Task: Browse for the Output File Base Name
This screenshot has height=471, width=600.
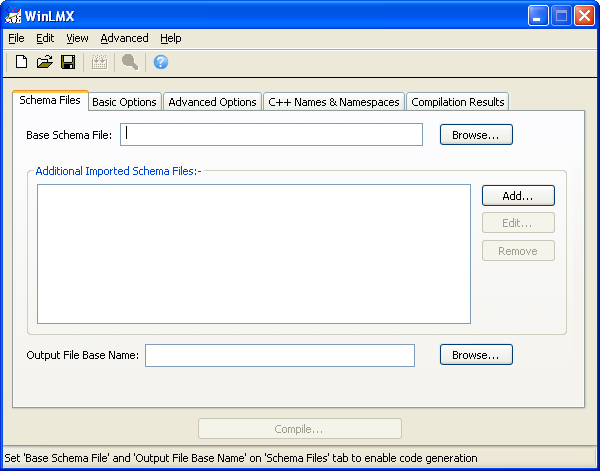Action: 476,355
